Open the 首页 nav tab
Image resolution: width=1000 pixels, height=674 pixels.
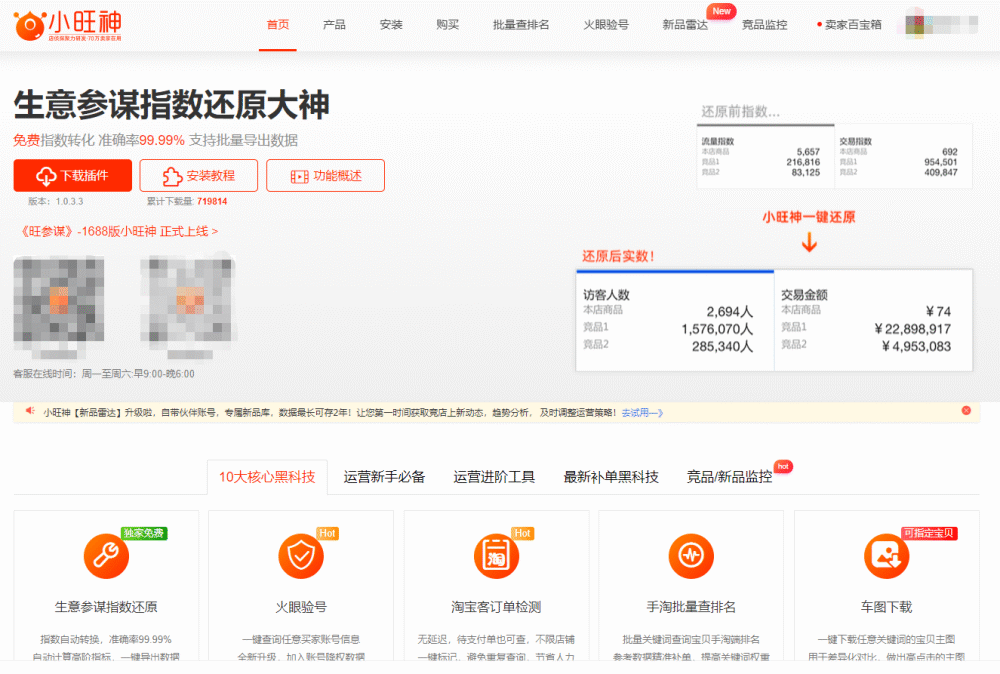pos(277,25)
